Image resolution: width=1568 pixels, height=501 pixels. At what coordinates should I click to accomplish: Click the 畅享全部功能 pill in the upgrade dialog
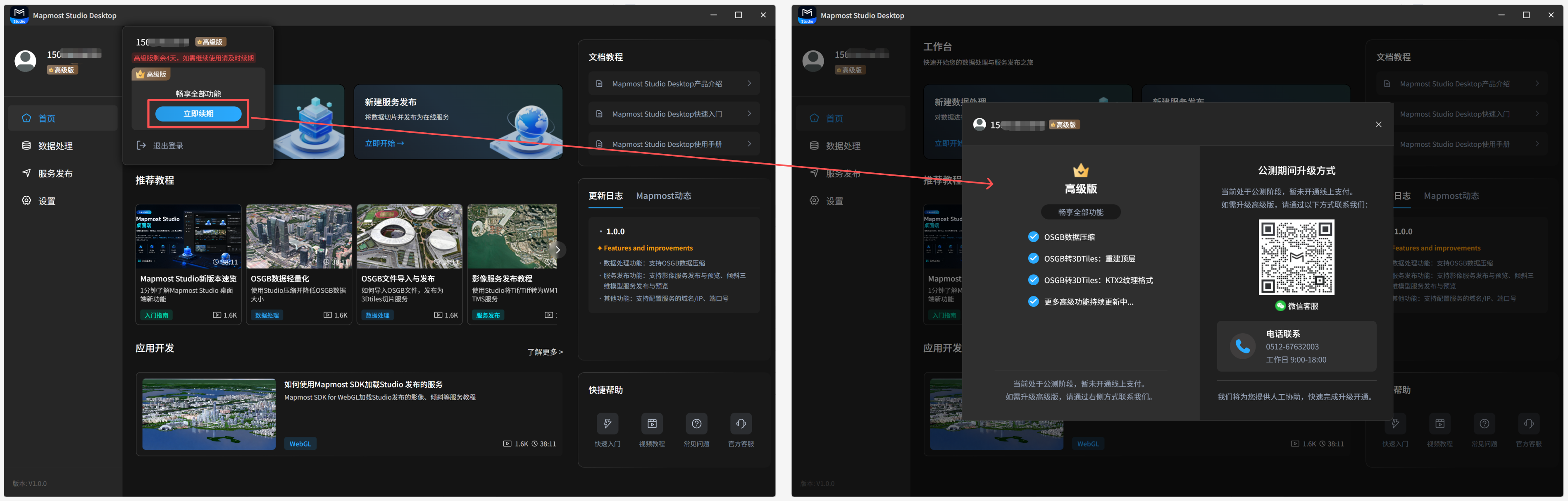[1080, 212]
